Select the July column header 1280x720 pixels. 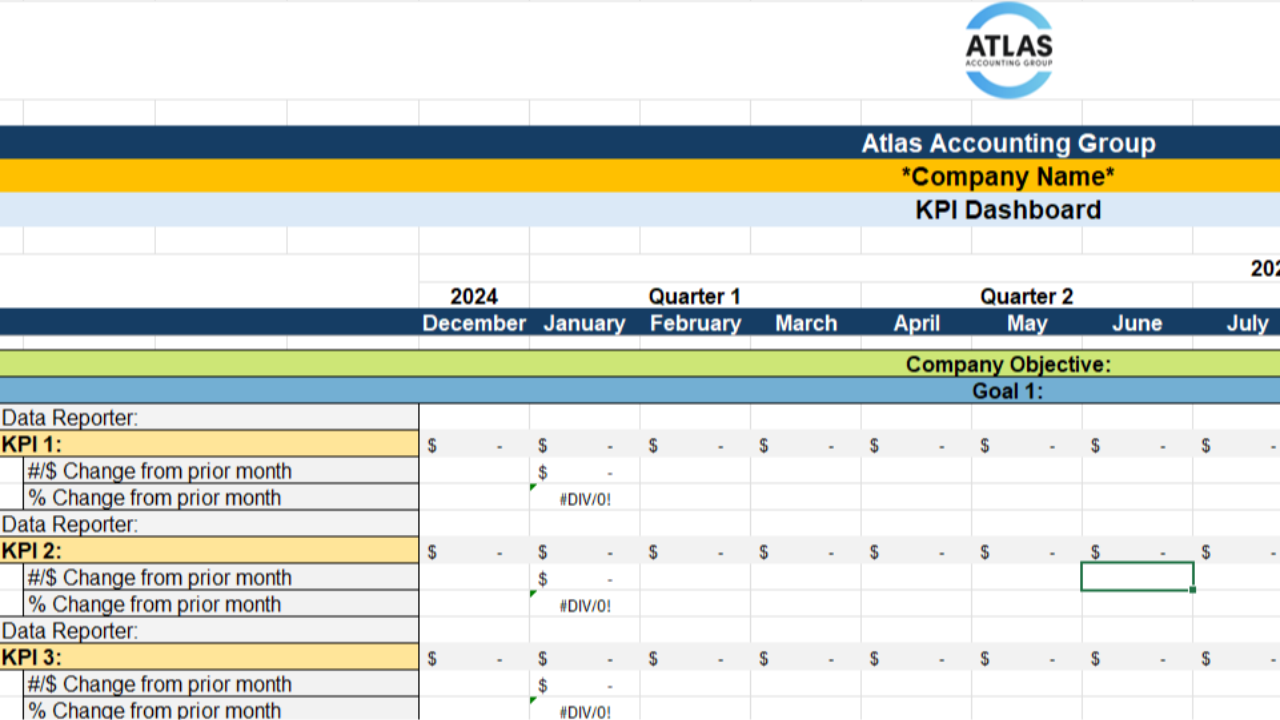tap(1237, 323)
